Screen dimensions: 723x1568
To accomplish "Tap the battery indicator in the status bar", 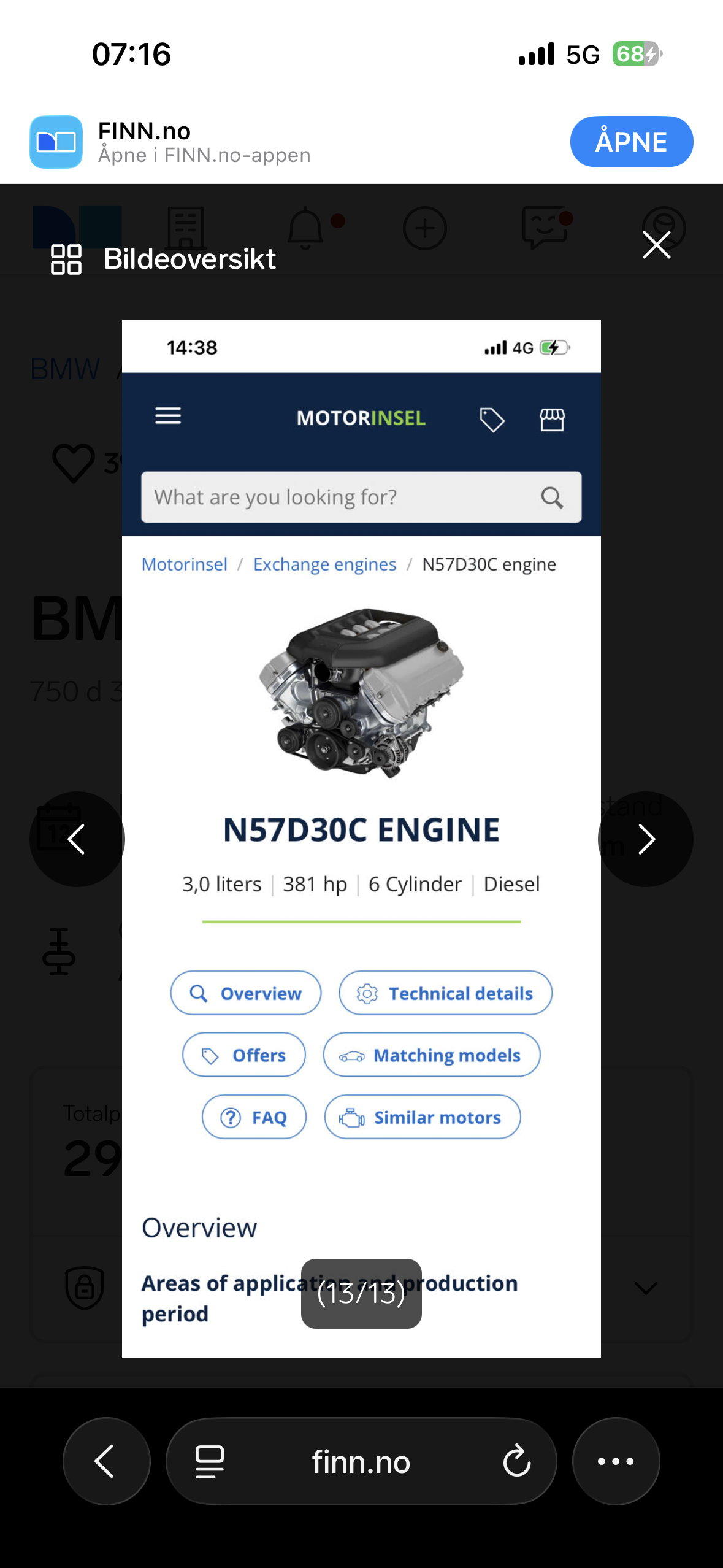I will [x=637, y=54].
